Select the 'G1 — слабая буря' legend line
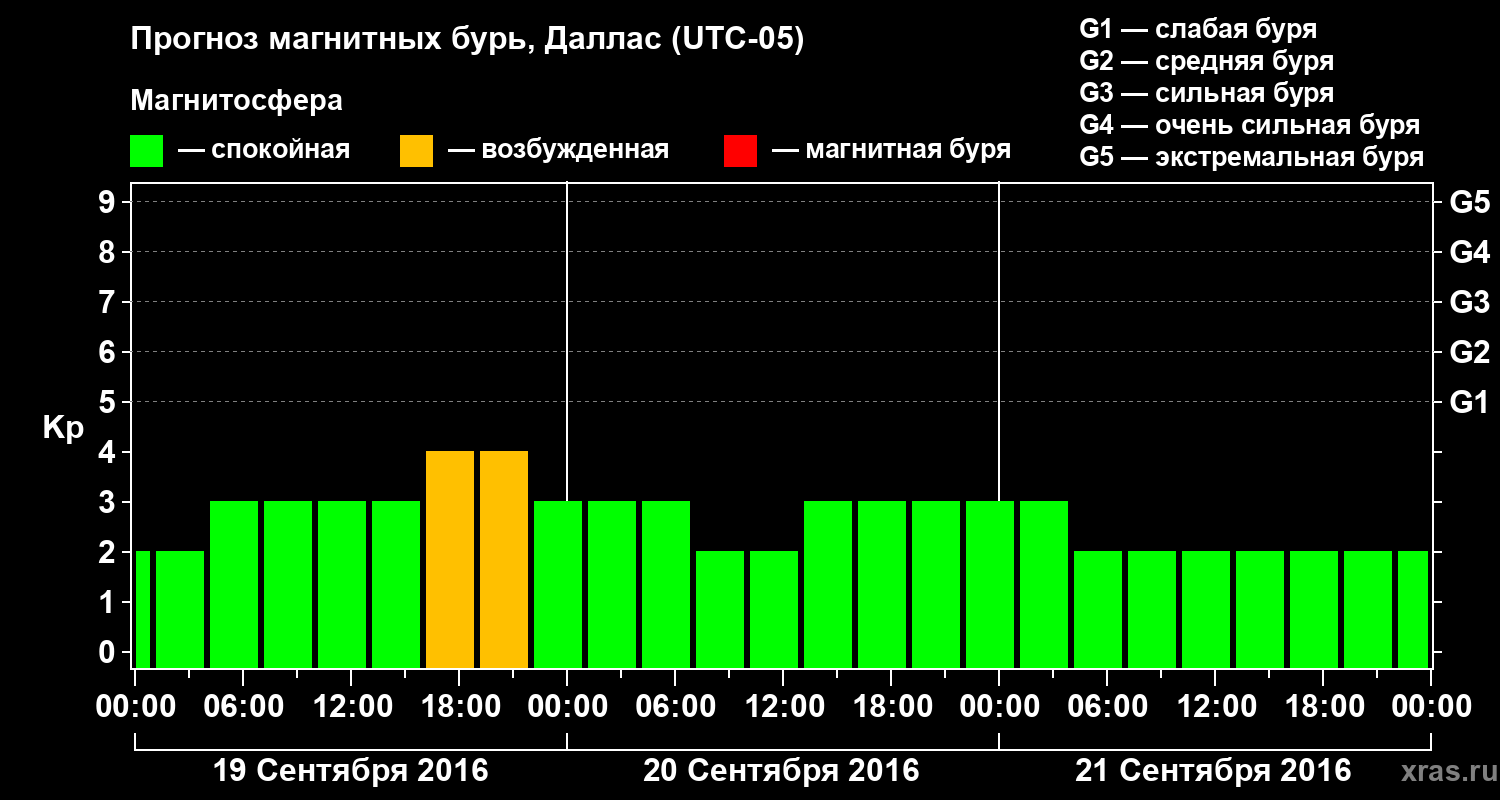Viewport: 1500px width, 800px height. coord(1198,29)
